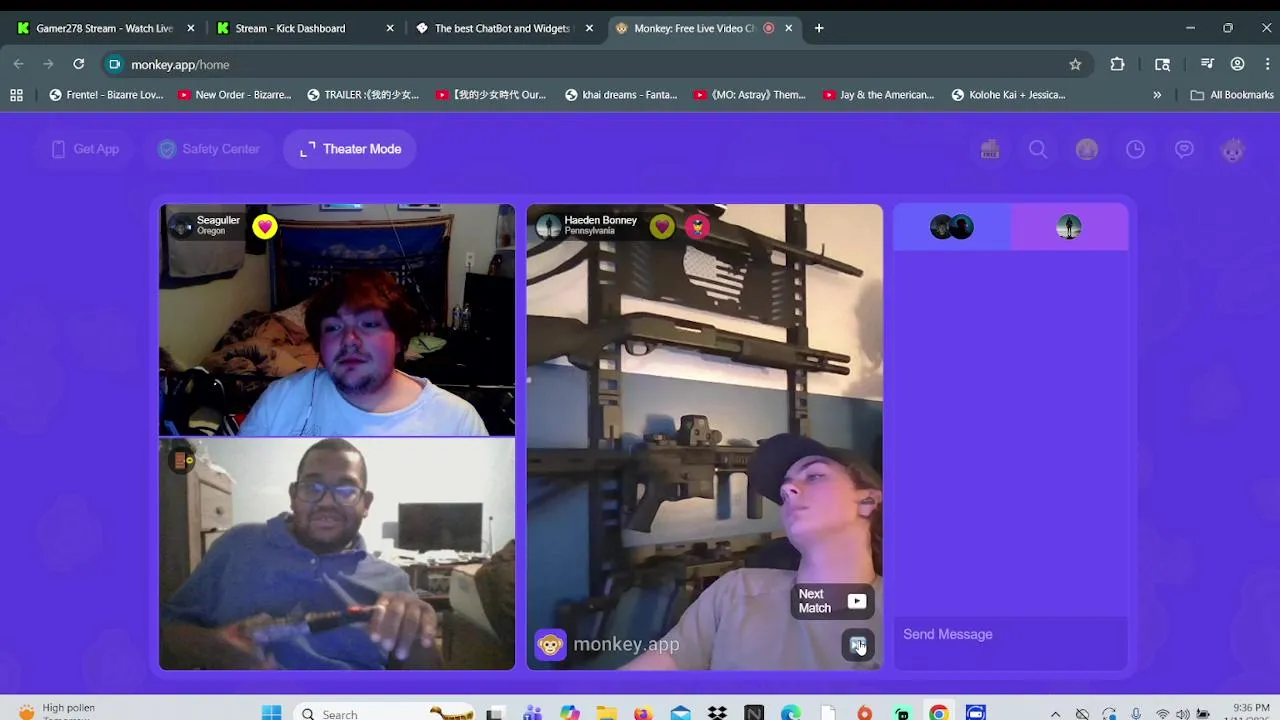Viewport: 1280px width, 720px height.
Task: Open the monkey profile avatar icon
Action: [1233, 149]
